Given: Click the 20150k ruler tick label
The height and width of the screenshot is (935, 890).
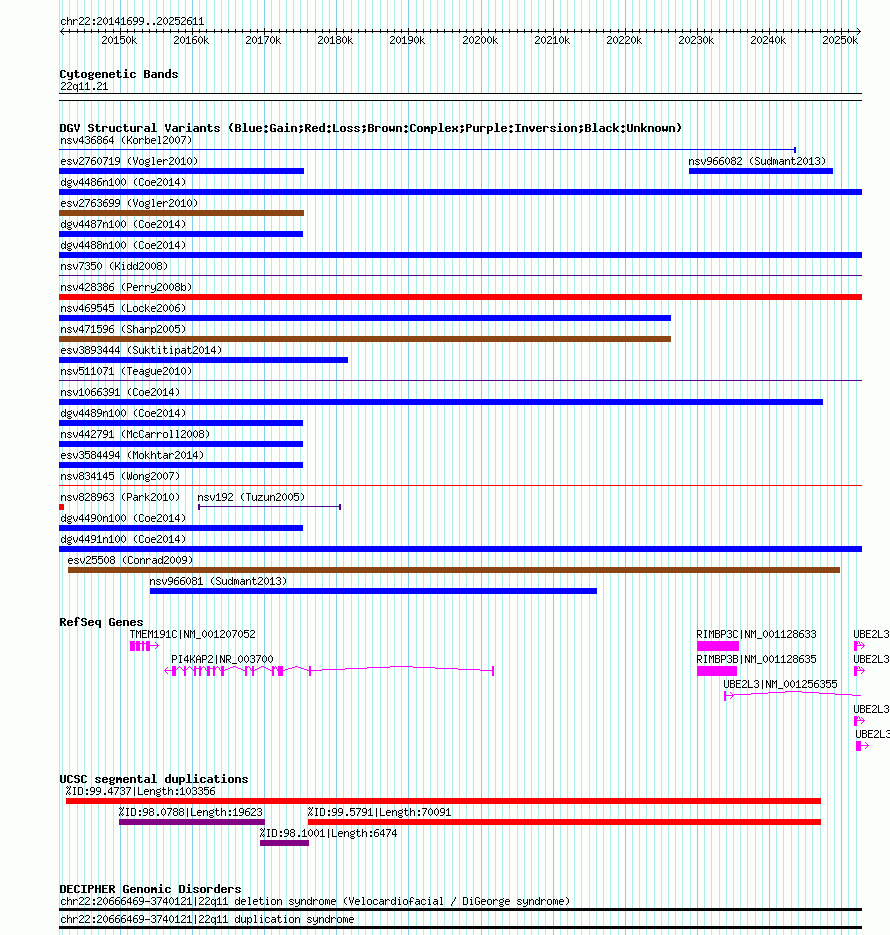Looking at the screenshot, I should click(x=119, y=41).
